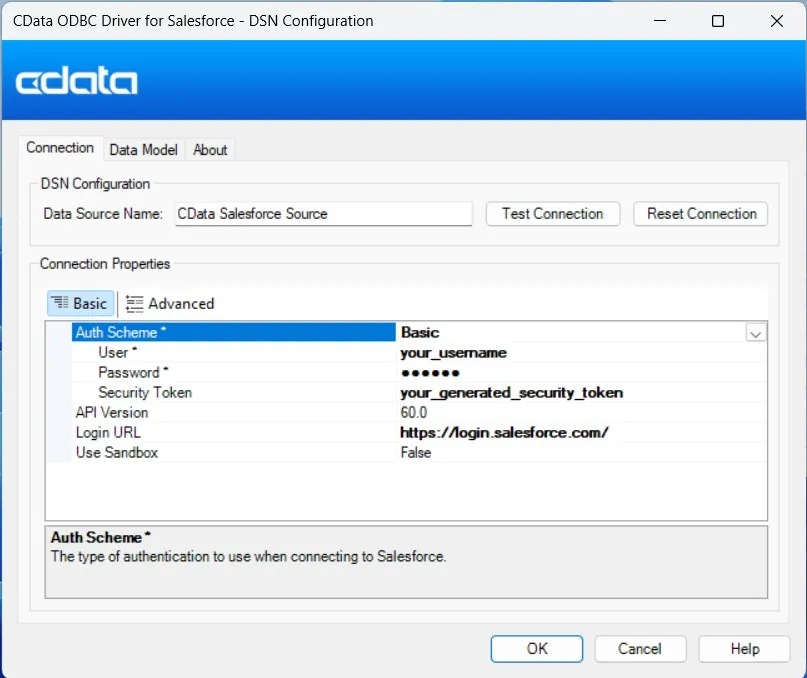Click the Test Connection button
807x678 pixels.
(552, 214)
